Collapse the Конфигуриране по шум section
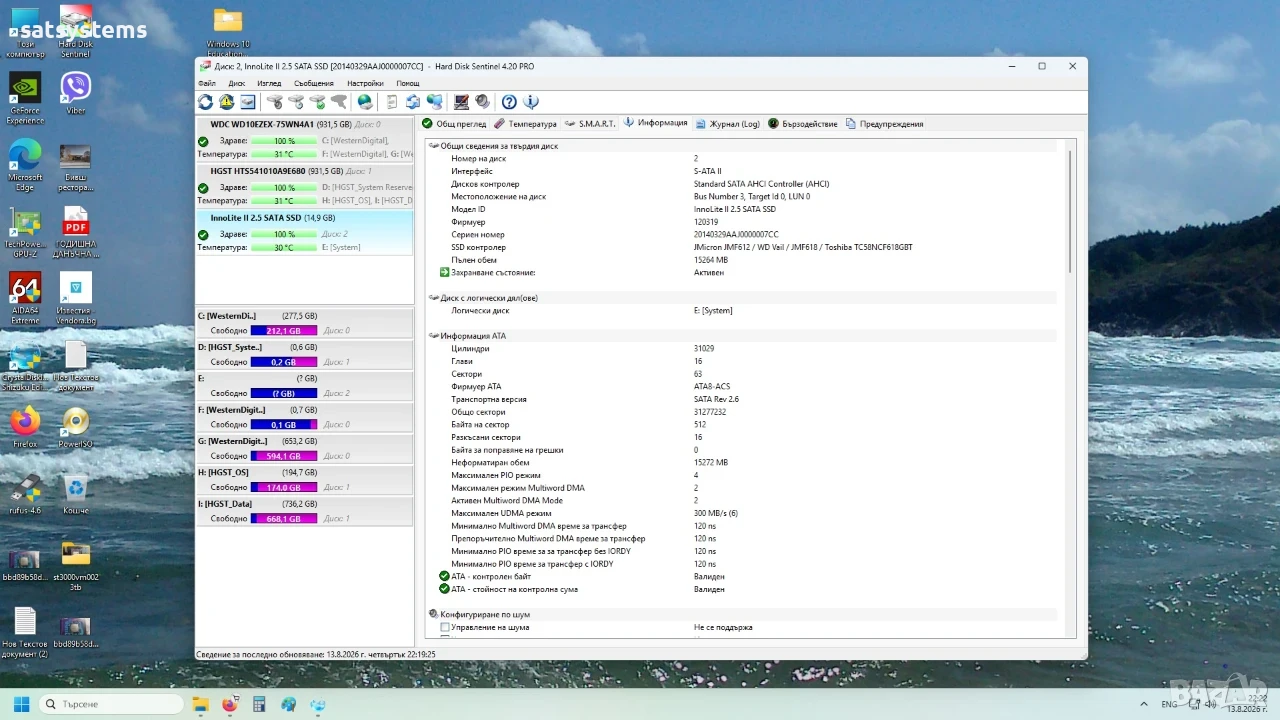 (x=434, y=614)
